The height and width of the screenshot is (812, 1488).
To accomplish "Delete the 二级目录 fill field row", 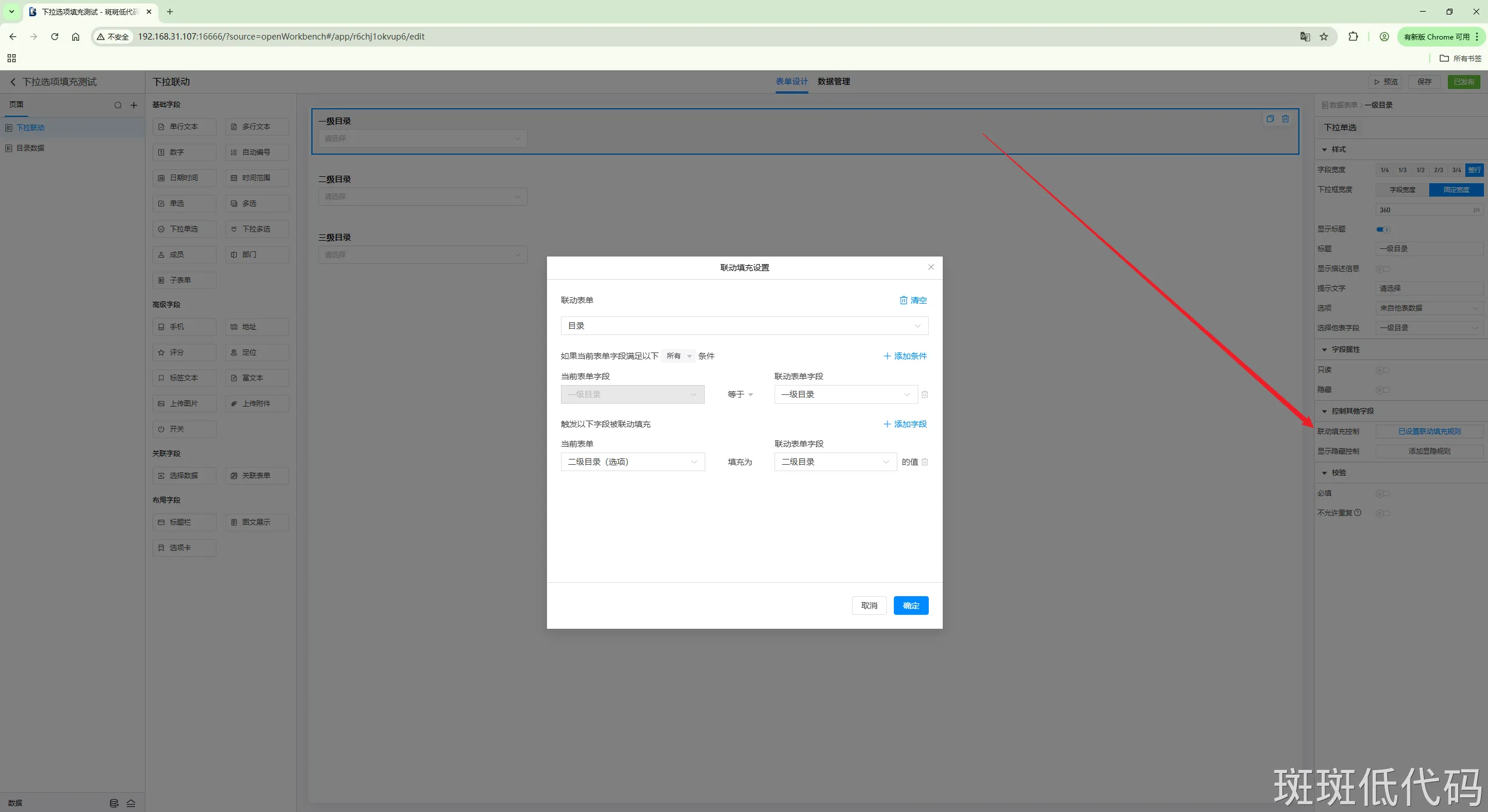I will pyautogui.click(x=925, y=462).
